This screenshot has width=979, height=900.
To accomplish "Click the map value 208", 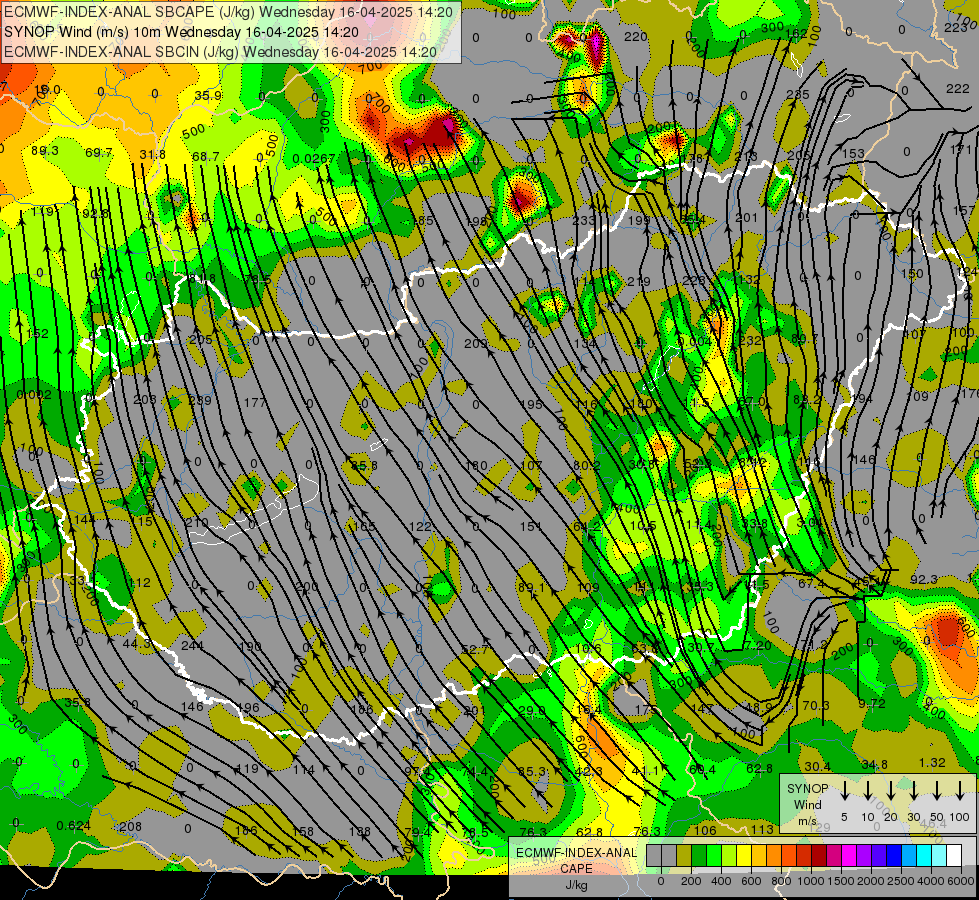I will click(x=130, y=826).
